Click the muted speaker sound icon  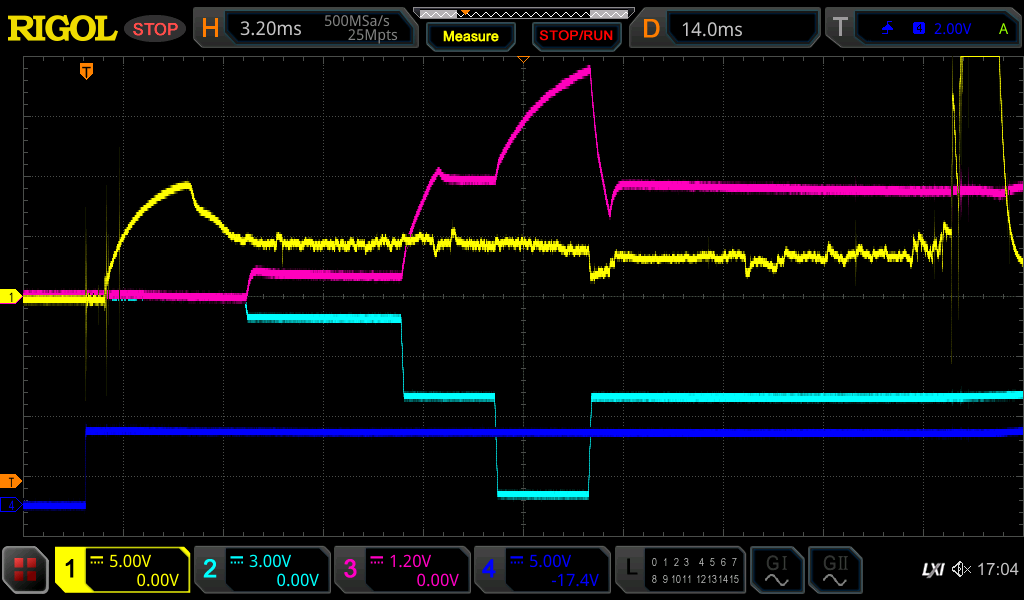coord(961,570)
